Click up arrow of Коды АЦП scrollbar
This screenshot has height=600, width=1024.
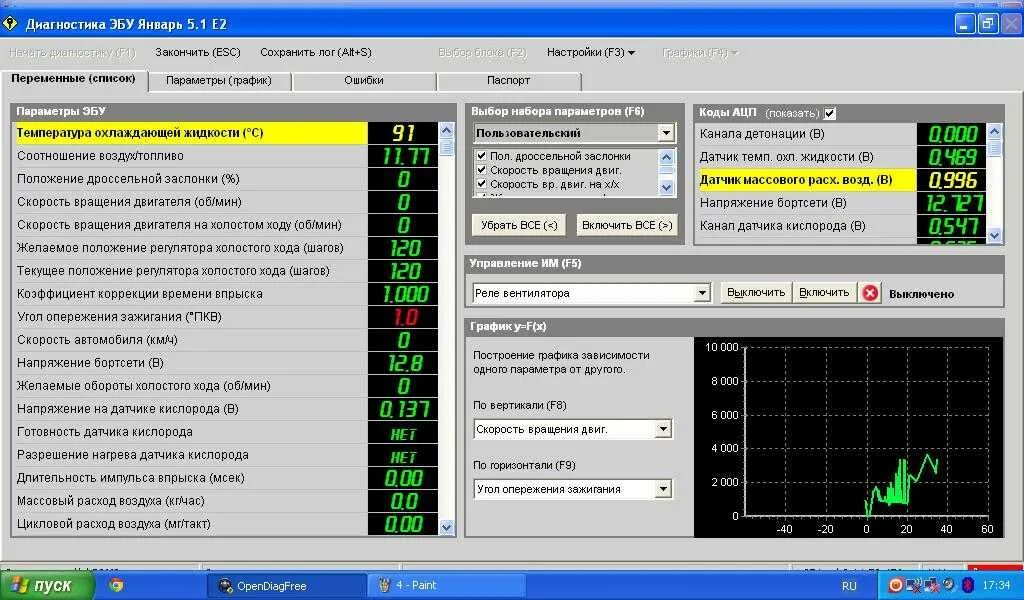995,131
